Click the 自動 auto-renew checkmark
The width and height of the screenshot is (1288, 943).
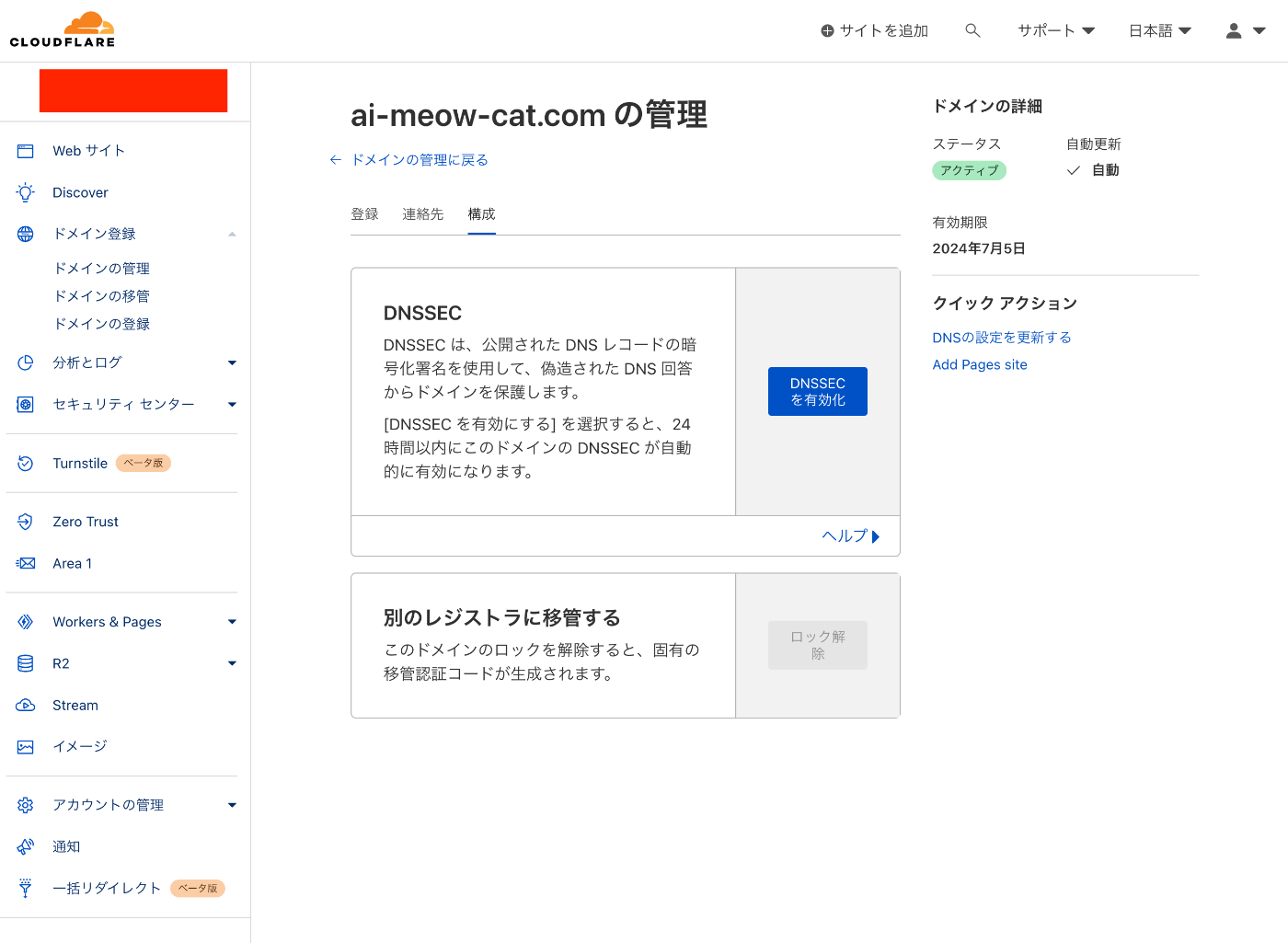click(x=1074, y=170)
